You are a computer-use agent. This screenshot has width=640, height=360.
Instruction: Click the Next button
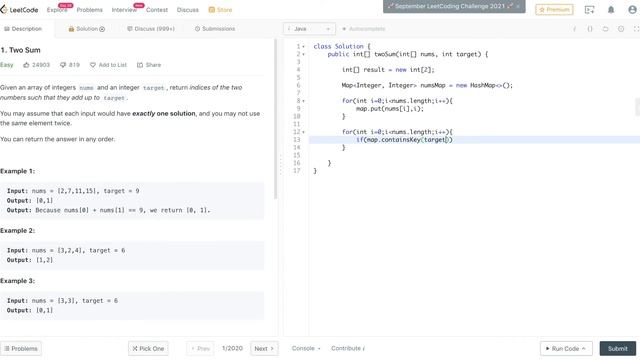pos(264,349)
